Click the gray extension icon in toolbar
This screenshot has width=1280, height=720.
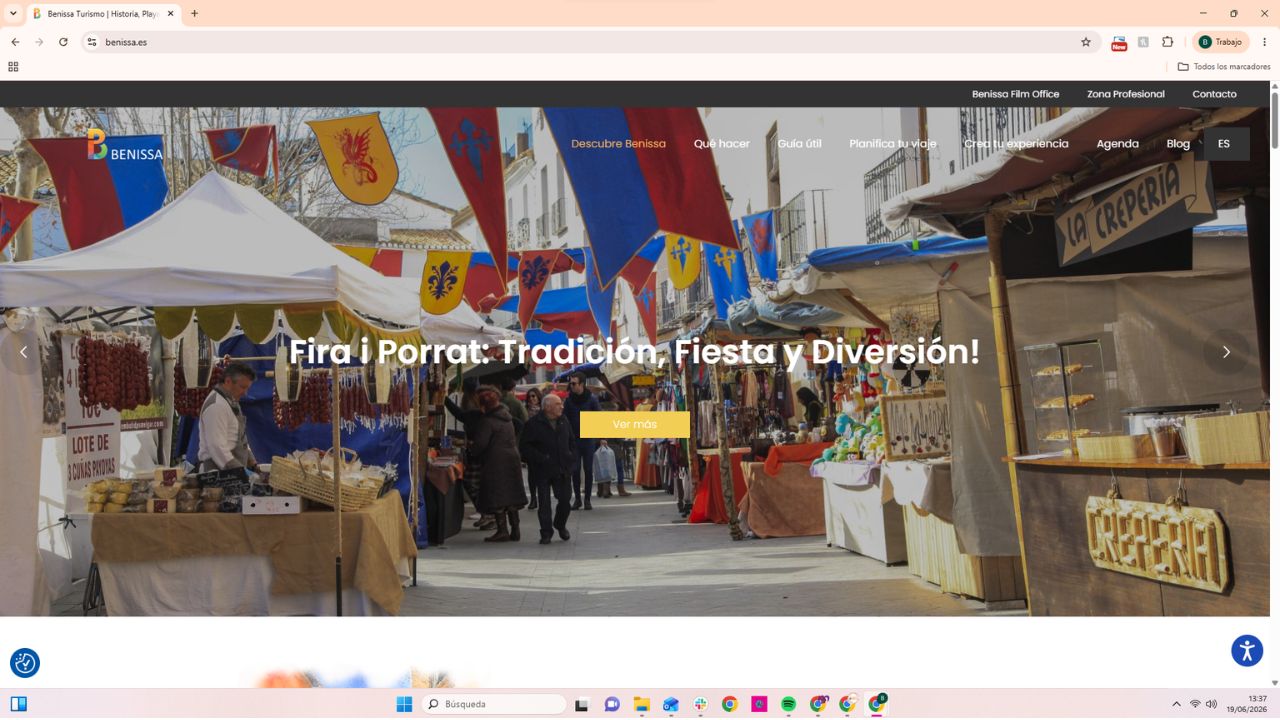1143,42
